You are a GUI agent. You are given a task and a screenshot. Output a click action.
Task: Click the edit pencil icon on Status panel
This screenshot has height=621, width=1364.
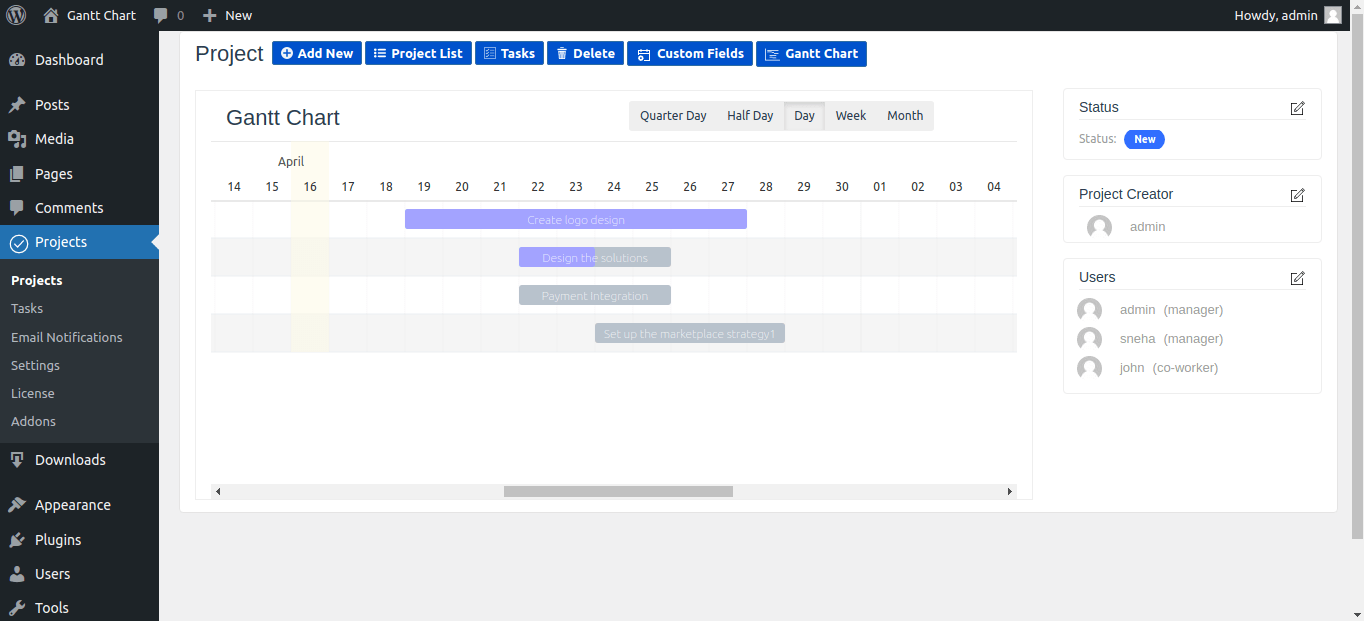pos(1297,108)
